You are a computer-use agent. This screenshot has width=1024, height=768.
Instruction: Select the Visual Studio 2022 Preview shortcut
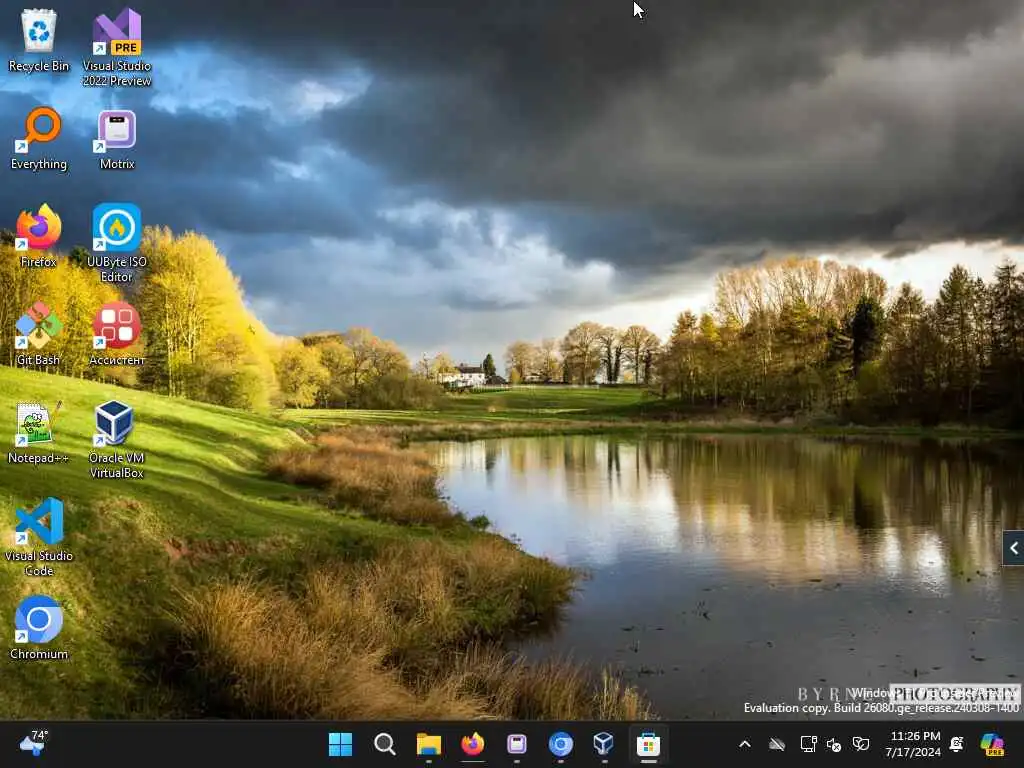click(117, 47)
